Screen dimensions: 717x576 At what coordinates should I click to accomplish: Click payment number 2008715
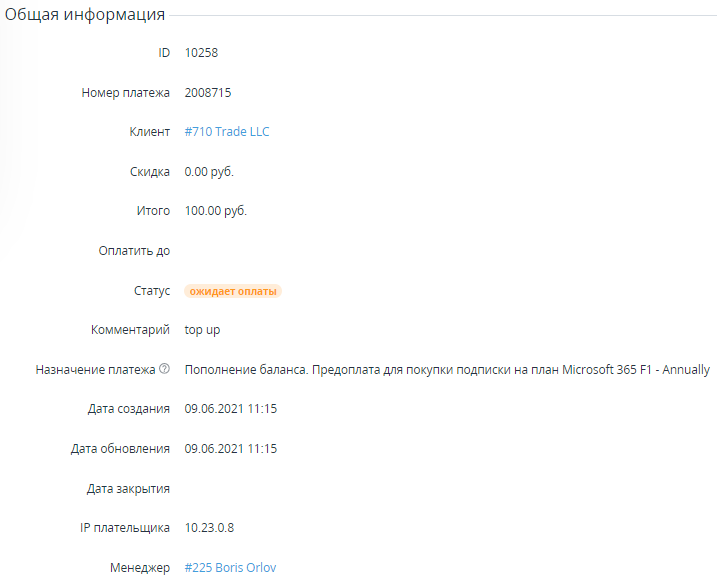[208, 92]
